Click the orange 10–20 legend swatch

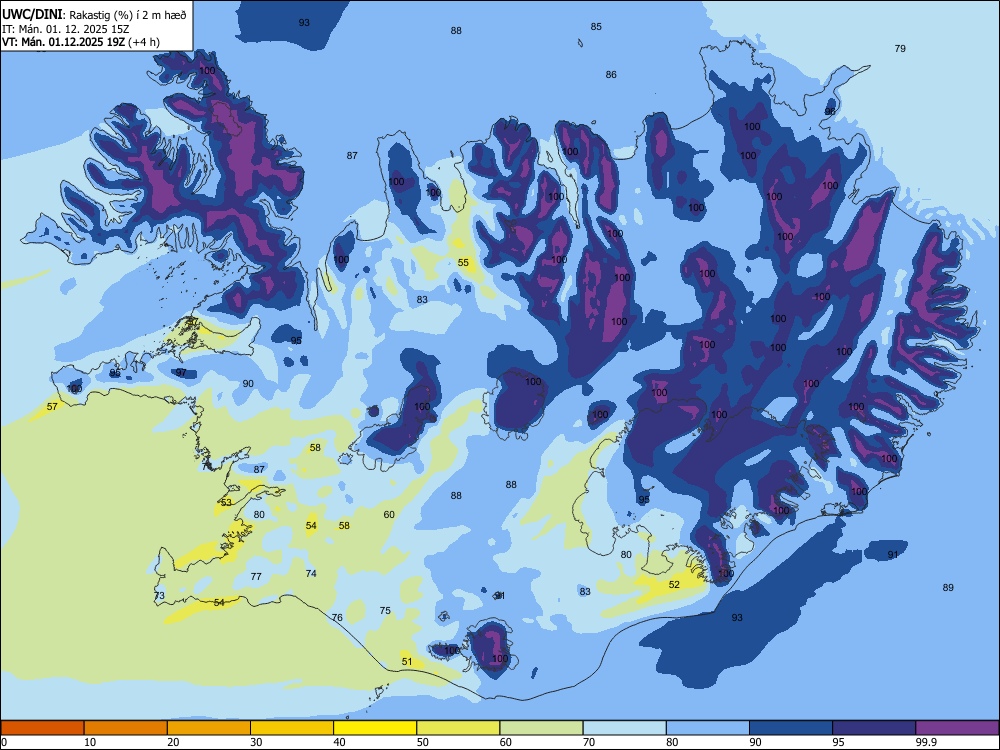point(126,728)
